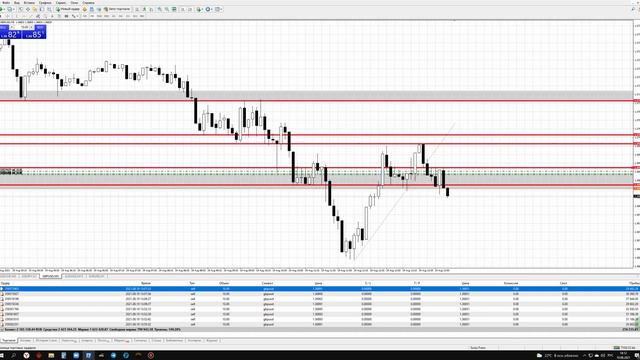Click the taskbar search magnifier
Screen dimensions: 640x360
pos(13,356)
